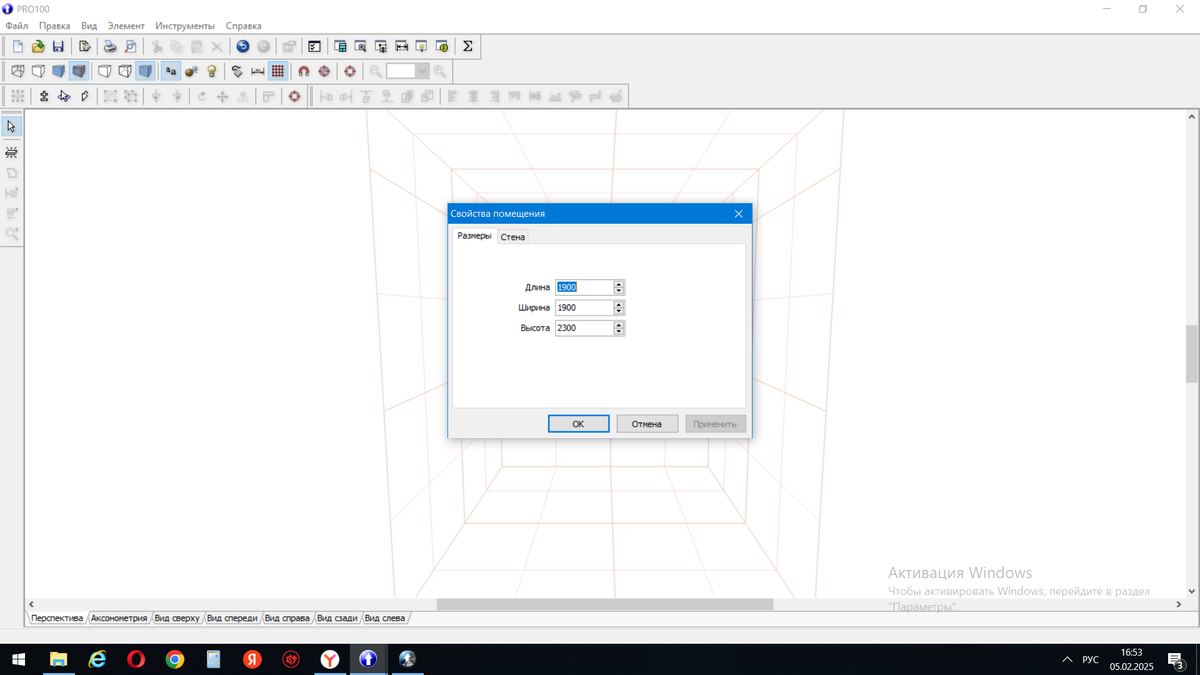This screenshot has width=1200, height=675.
Task: Open the zoom level dropdown in toolbar
Action: click(x=423, y=71)
